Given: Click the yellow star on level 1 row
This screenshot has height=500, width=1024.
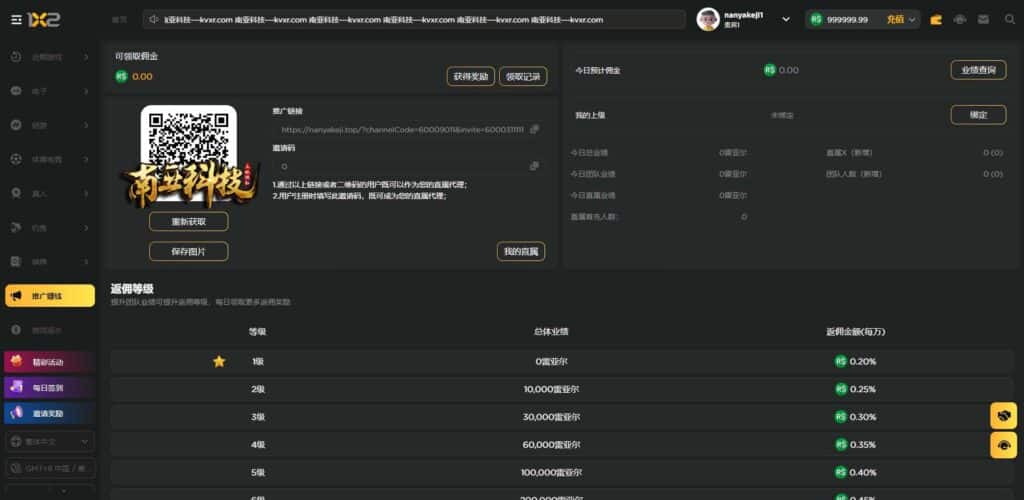Looking at the screenshot, I should [219, 361].
